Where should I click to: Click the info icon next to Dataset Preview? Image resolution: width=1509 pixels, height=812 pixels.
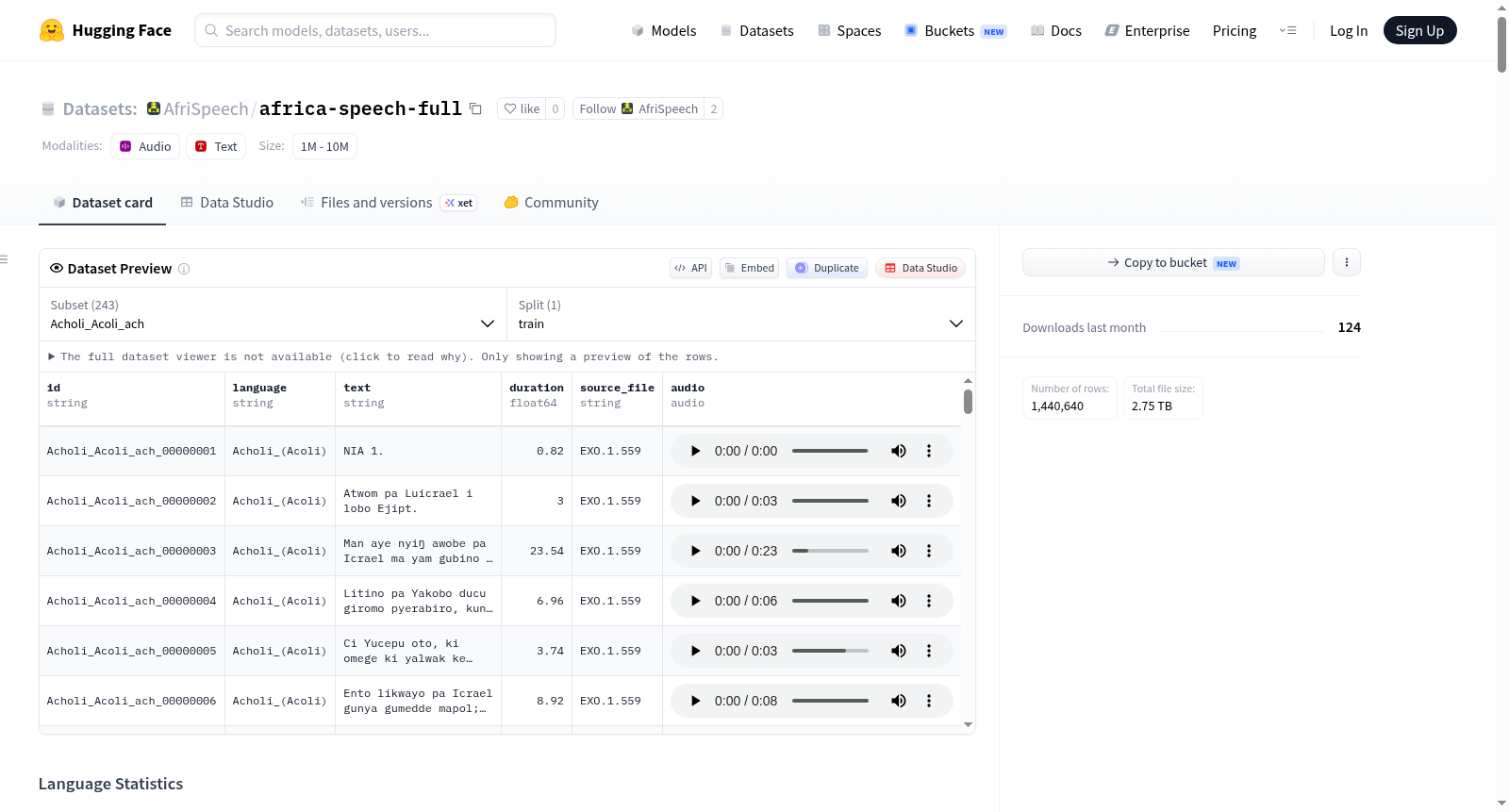coord(184,269)
